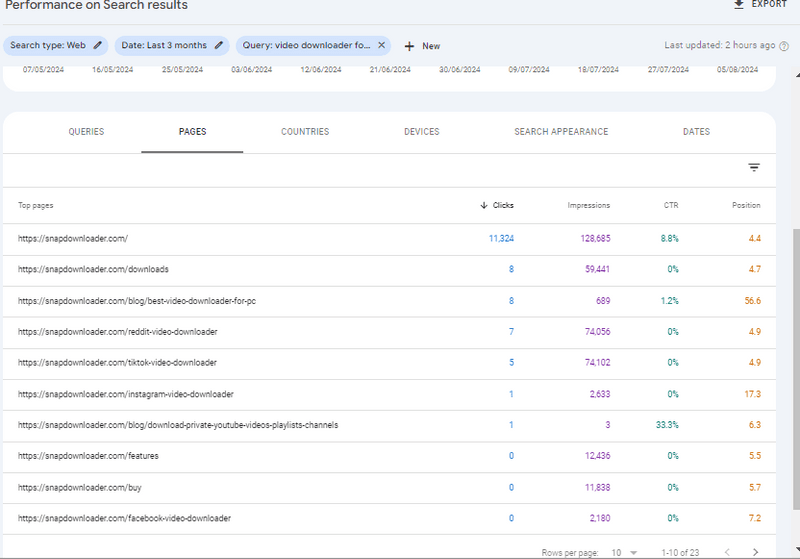The width and height of the screenshot is (800, 559).
Task: Sort by Impressions column header
Action: pos(588,205)
